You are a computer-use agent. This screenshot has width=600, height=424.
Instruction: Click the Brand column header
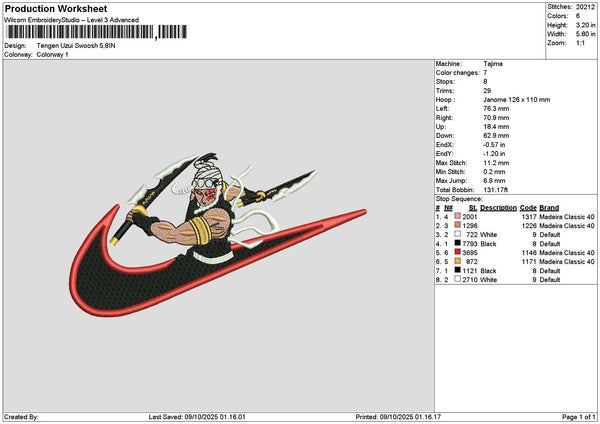pos(549,208)
